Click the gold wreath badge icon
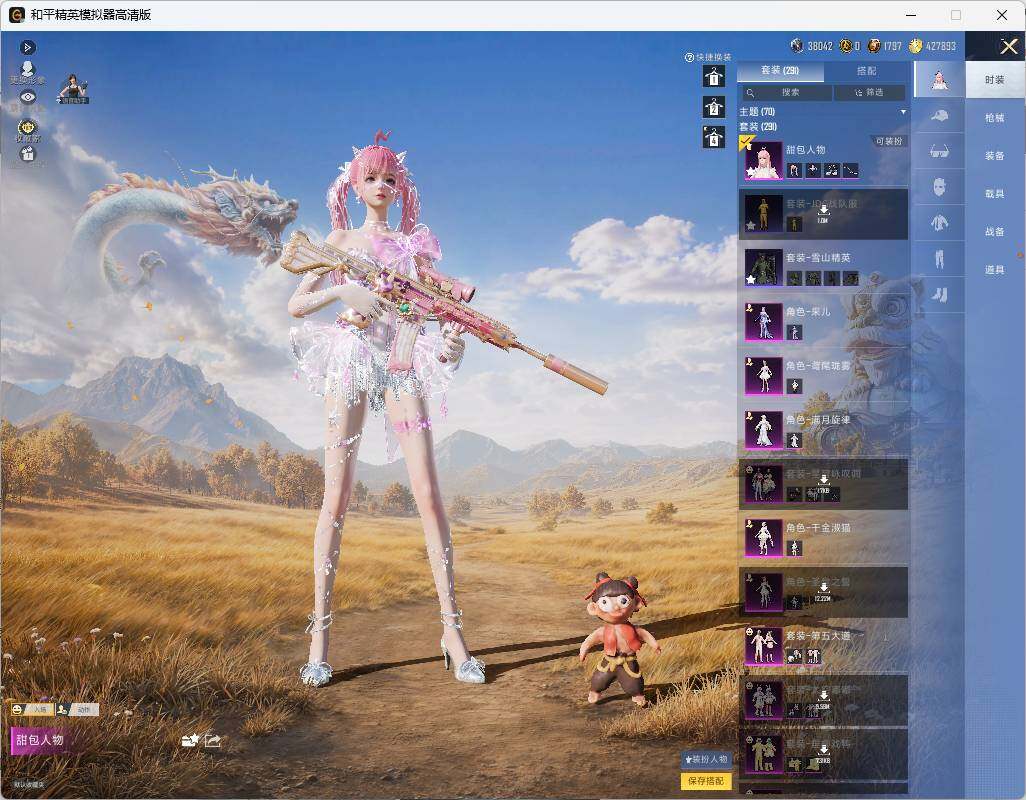 pyautogui.click(x=27, y=129)
